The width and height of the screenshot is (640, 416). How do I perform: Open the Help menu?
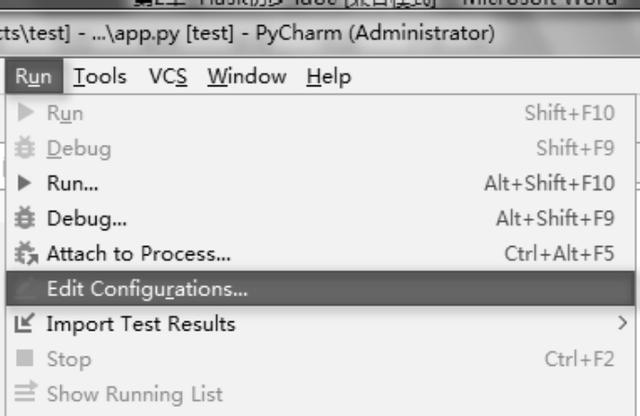point(329,76)
